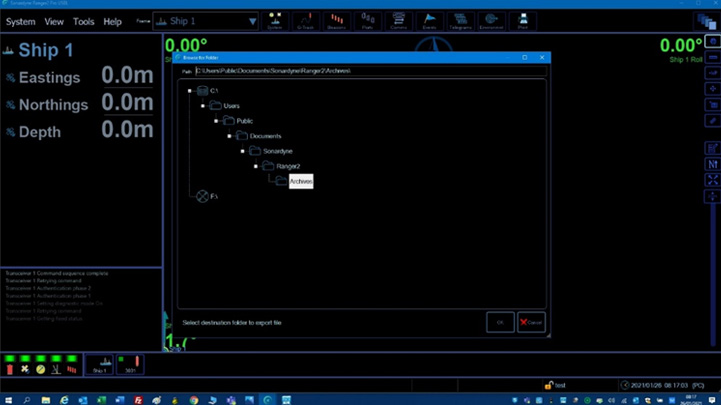
Task: Select the Public folder in the tree
Action: [x=244, y=121]
